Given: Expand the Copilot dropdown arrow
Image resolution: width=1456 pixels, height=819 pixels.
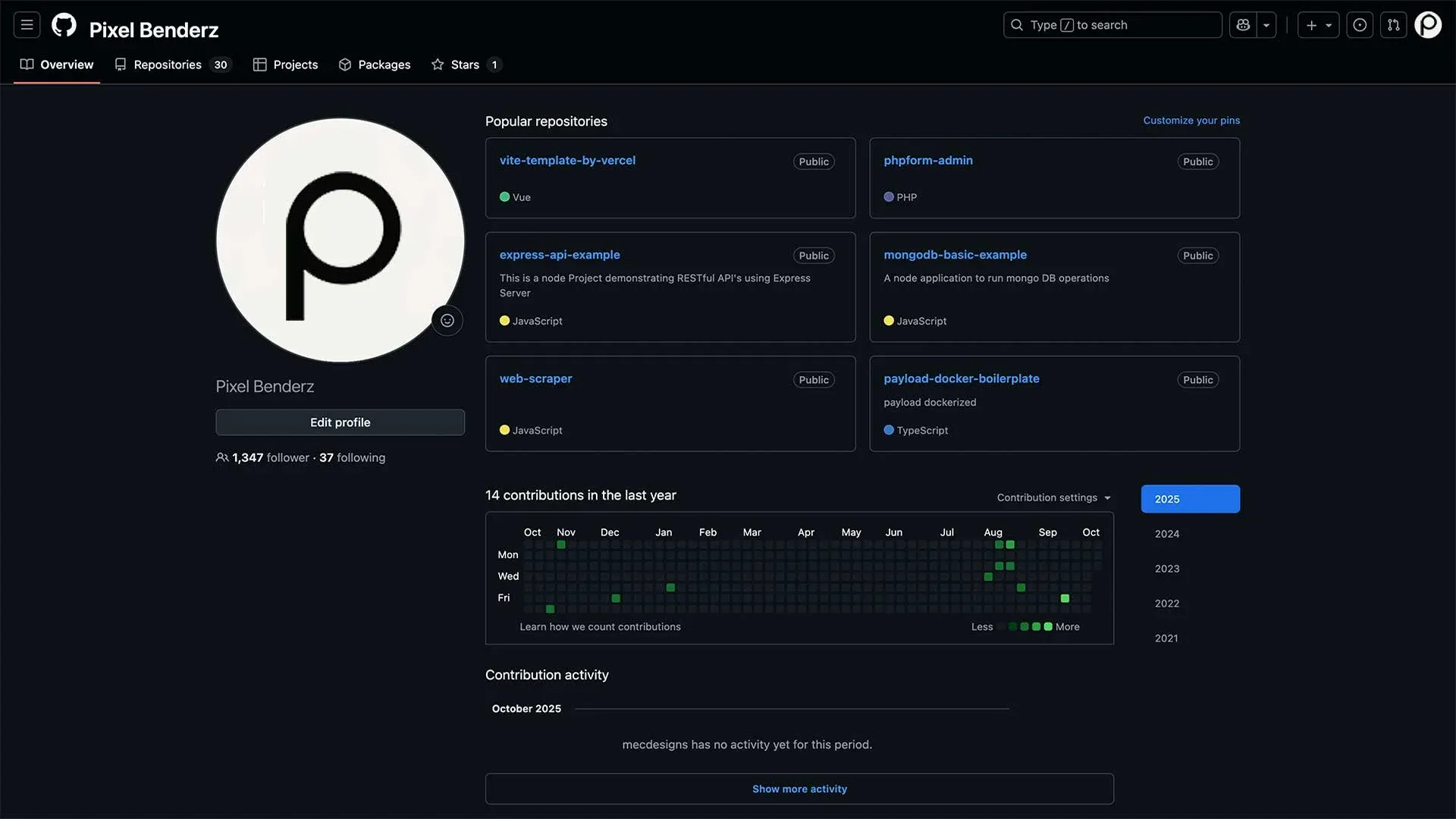Looking at the screenshot, I should pos(1266,25).
